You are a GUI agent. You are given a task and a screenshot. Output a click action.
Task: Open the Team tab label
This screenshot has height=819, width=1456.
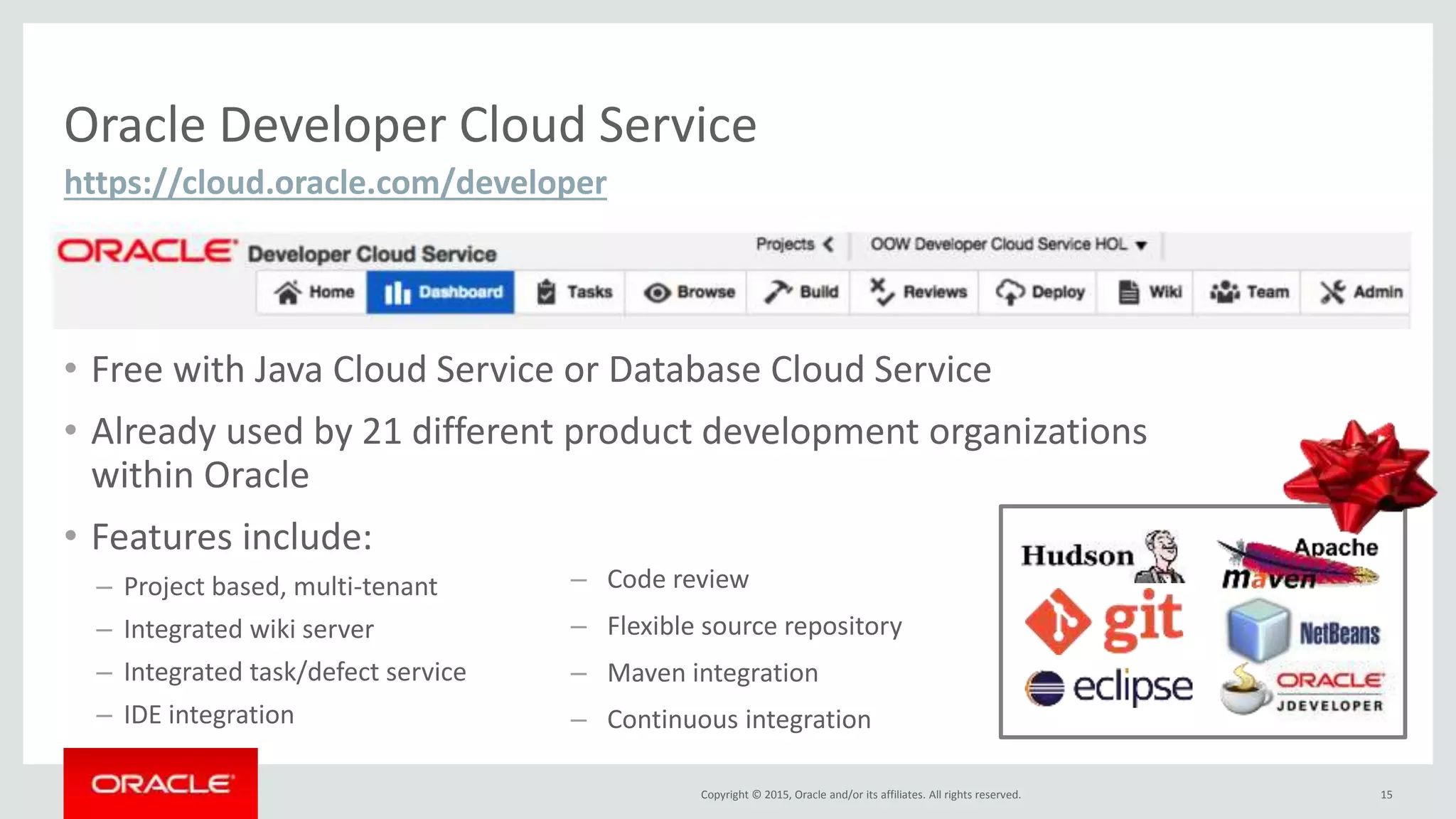[1268, 292]
